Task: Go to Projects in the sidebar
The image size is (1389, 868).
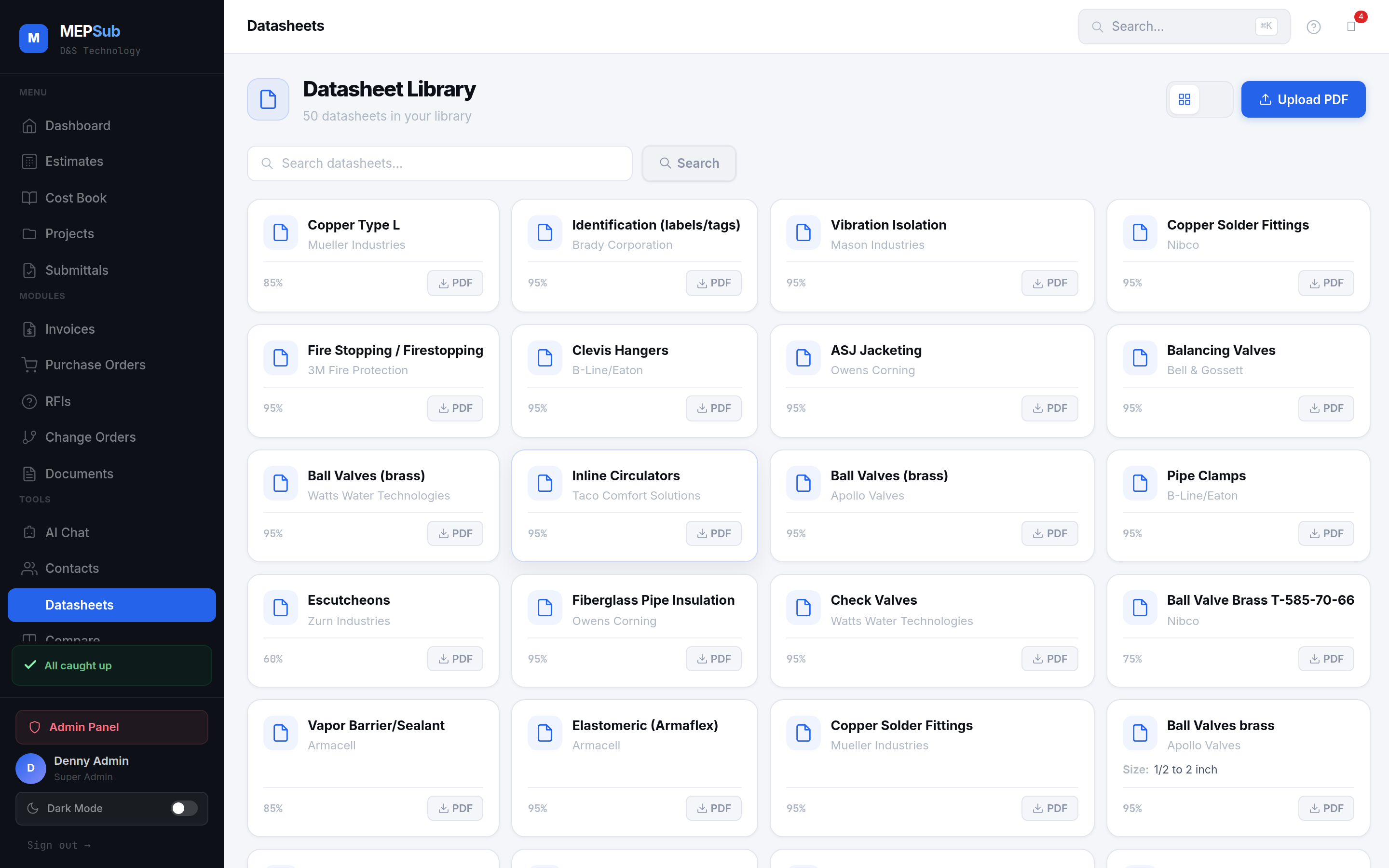Action: click(111, 234)
